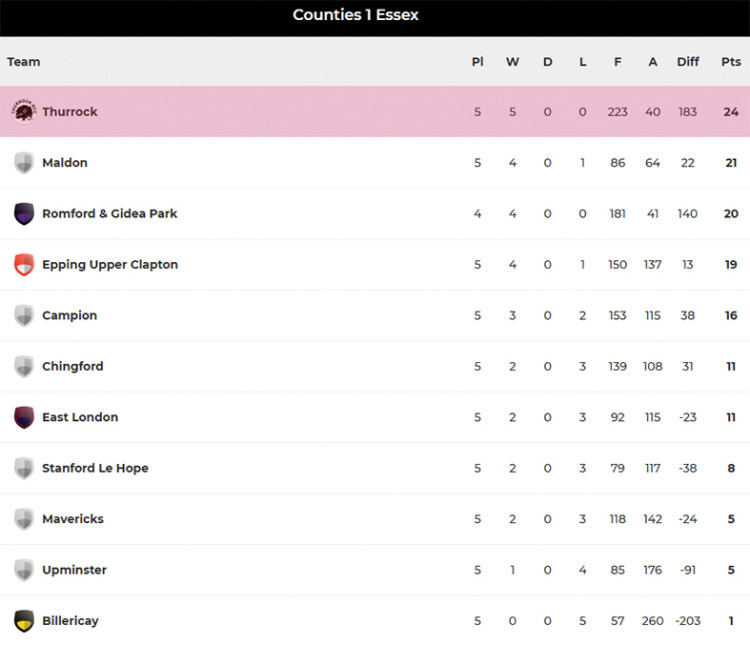Click the Mavericks shield icon
This screenshot has width=750, height=645.
pos(24,519)
